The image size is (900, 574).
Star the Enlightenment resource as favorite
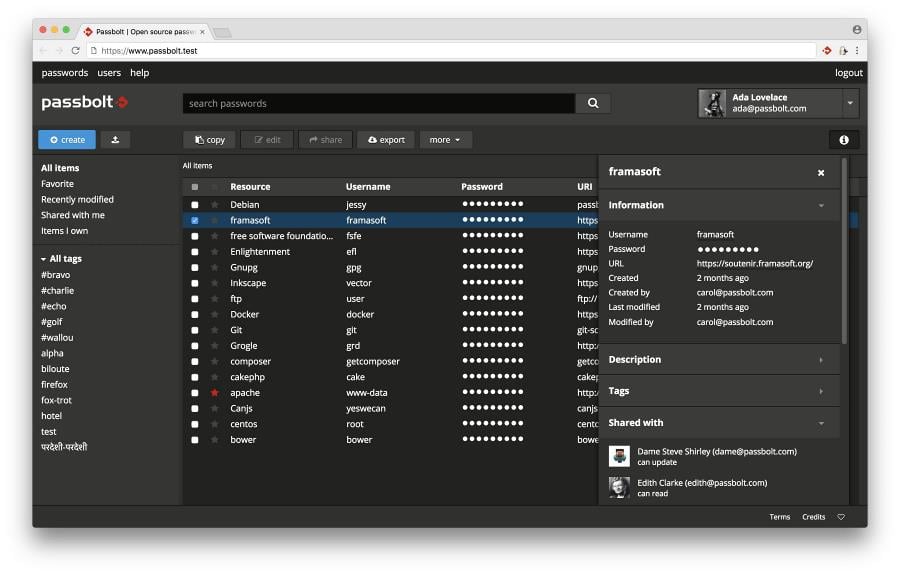click(x=215, y=251)
